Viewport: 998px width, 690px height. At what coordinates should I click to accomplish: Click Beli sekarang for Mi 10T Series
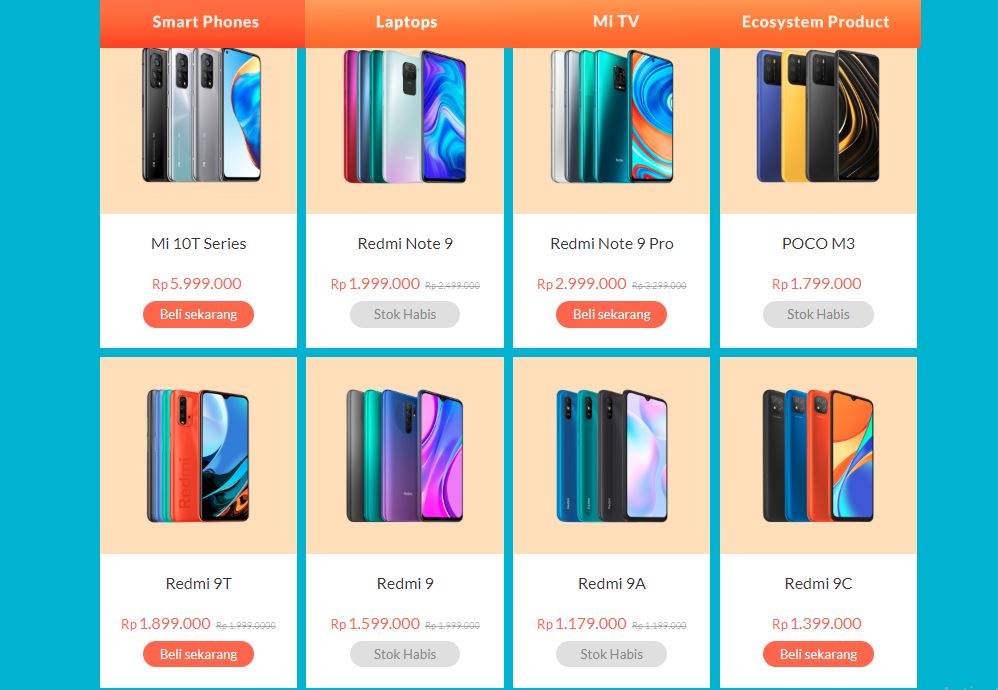(x=199, y=314)
